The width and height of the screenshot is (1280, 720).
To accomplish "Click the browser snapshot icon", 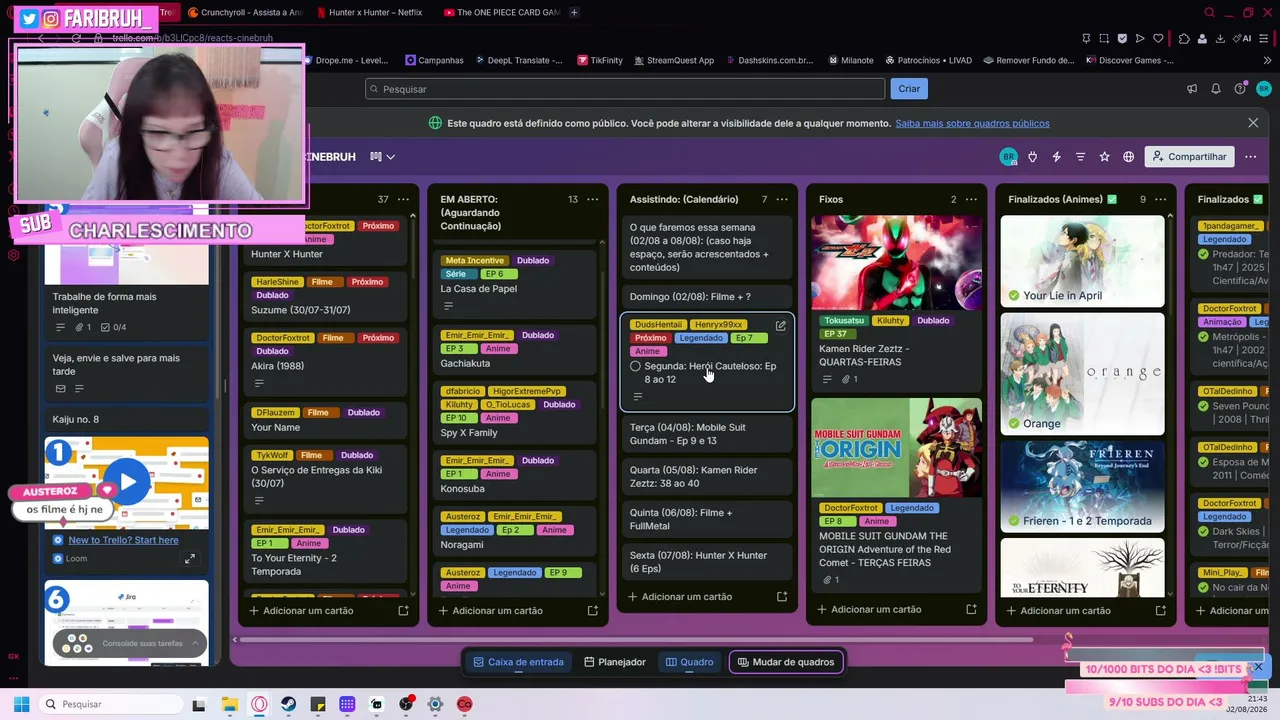I will point(1104,38).
